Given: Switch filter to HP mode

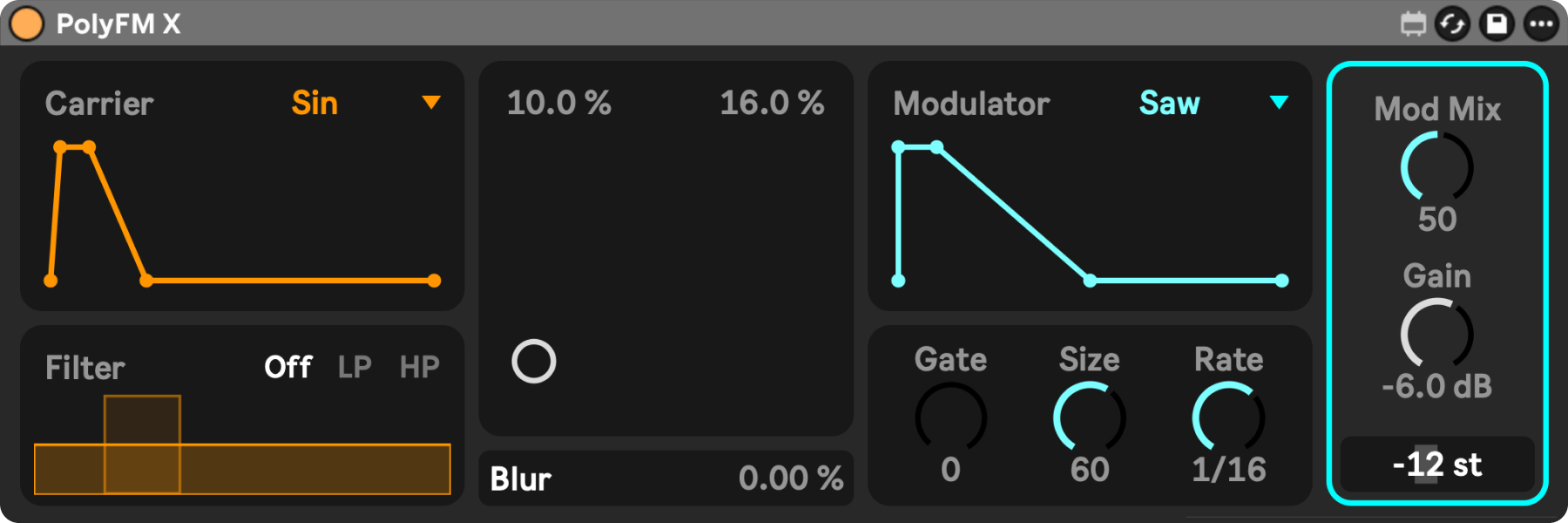Looking at the screenshot, I should 419,367.
